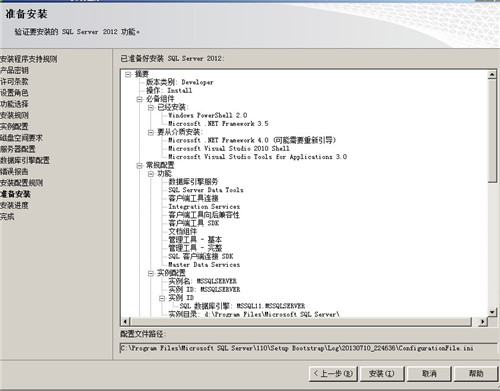Select Microsoft Visual Studio 2010 Shell item
This screenshot has width=500, height=391.
(229, 149)
